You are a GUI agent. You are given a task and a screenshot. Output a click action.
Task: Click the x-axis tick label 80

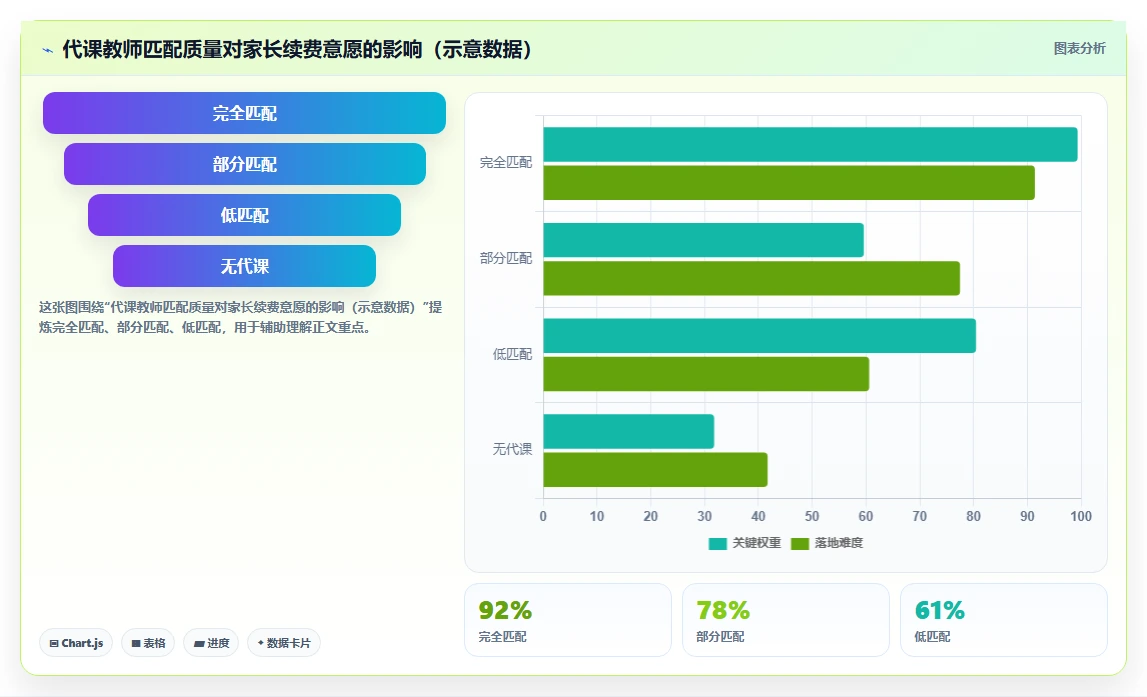[973, 516]
